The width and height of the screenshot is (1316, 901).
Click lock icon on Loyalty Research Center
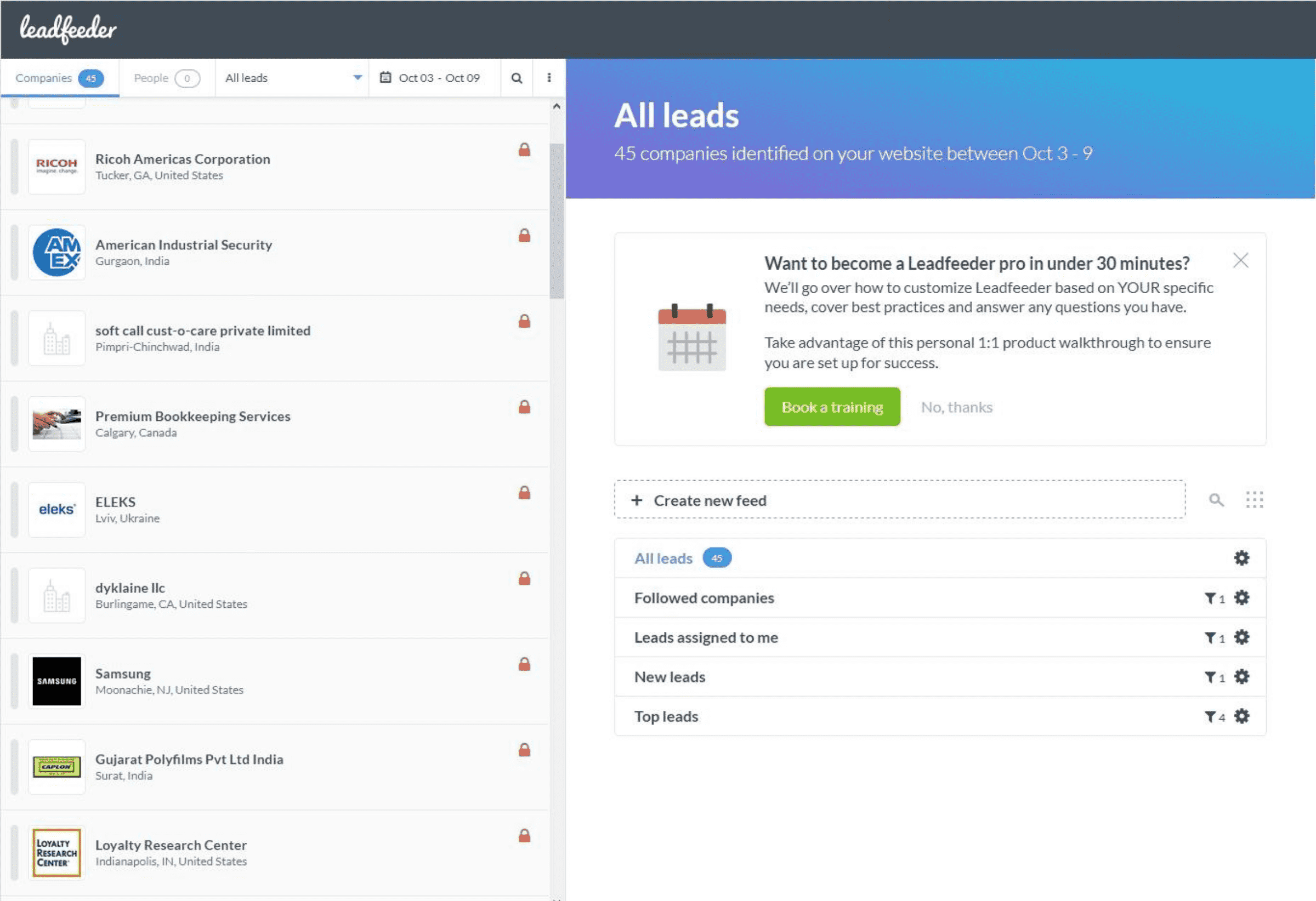pos(524,835)
